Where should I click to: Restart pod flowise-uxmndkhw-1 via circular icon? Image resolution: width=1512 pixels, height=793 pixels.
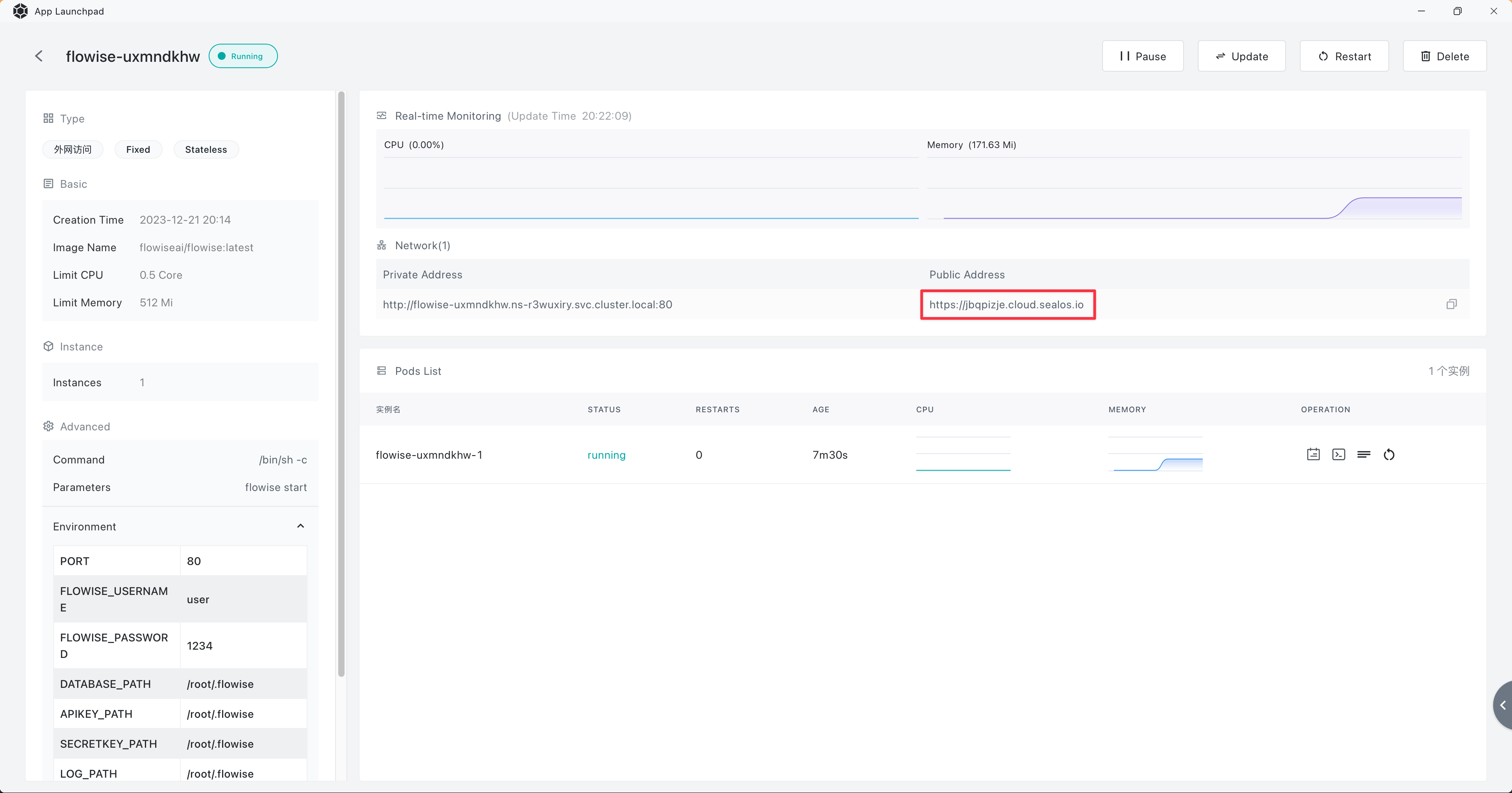point(1389,454)
